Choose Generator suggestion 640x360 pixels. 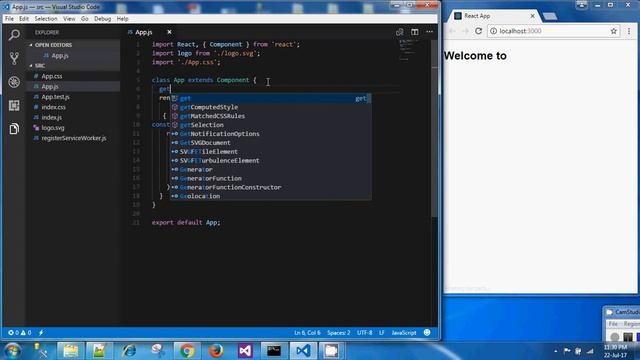(x=271, y=169)
